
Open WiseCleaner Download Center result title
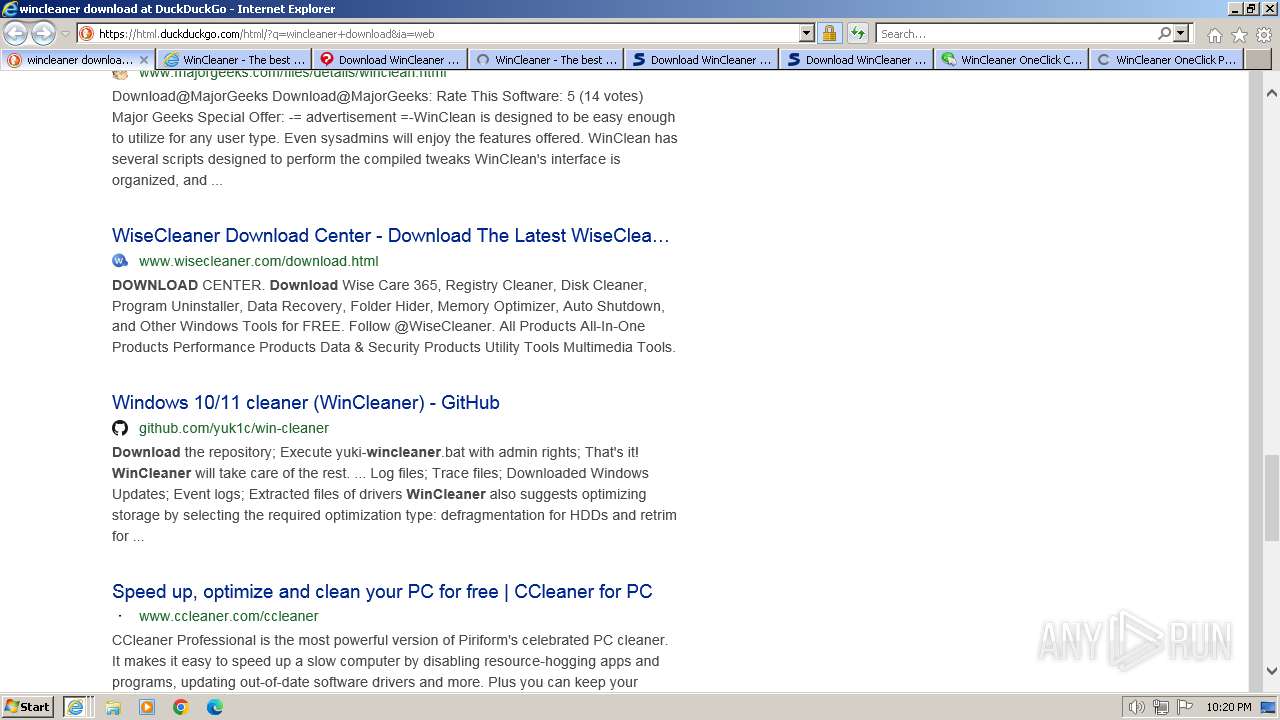click(x=391, y=236)
